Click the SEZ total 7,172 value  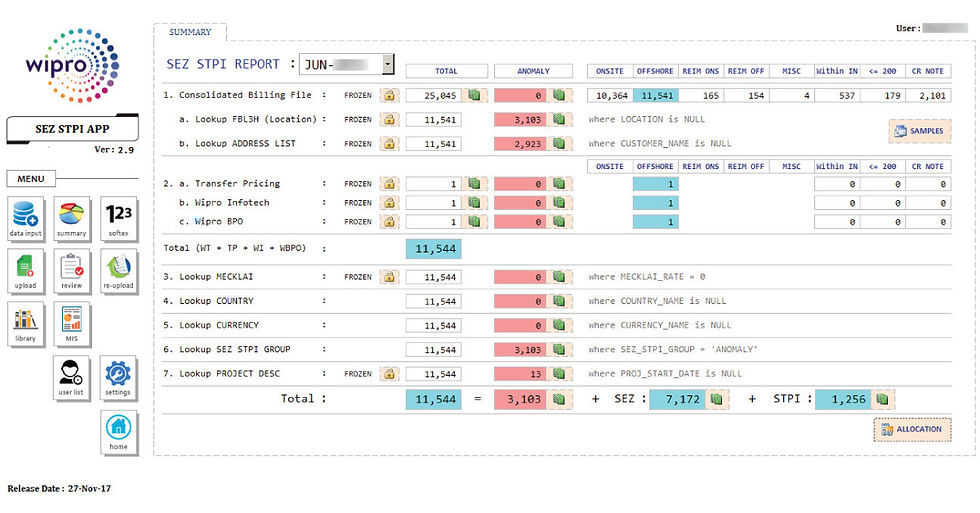tap(678, 399)
